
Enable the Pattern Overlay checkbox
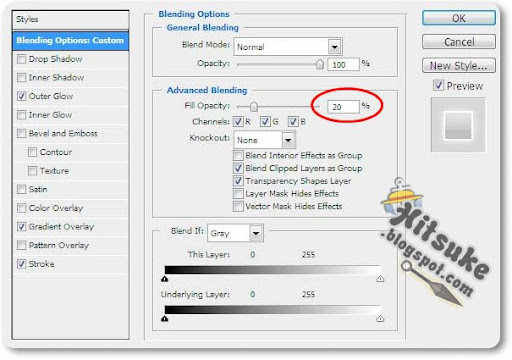coord(21,245)
